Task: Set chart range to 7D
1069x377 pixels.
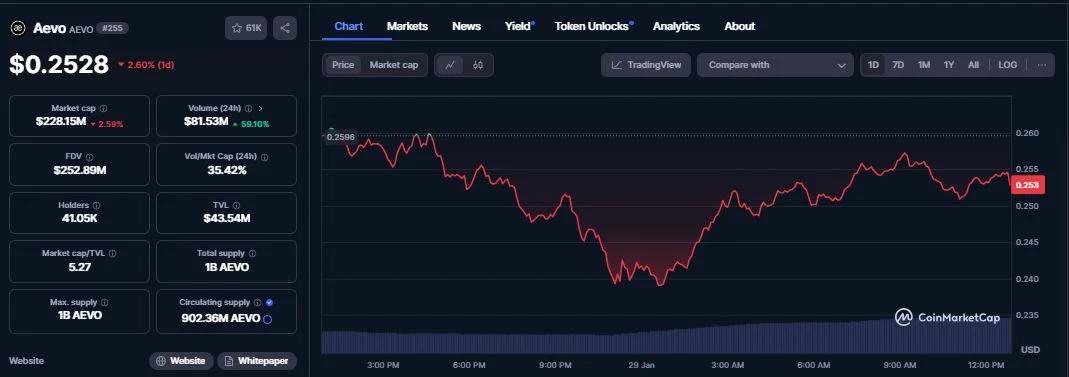Action: coord(899,65)
